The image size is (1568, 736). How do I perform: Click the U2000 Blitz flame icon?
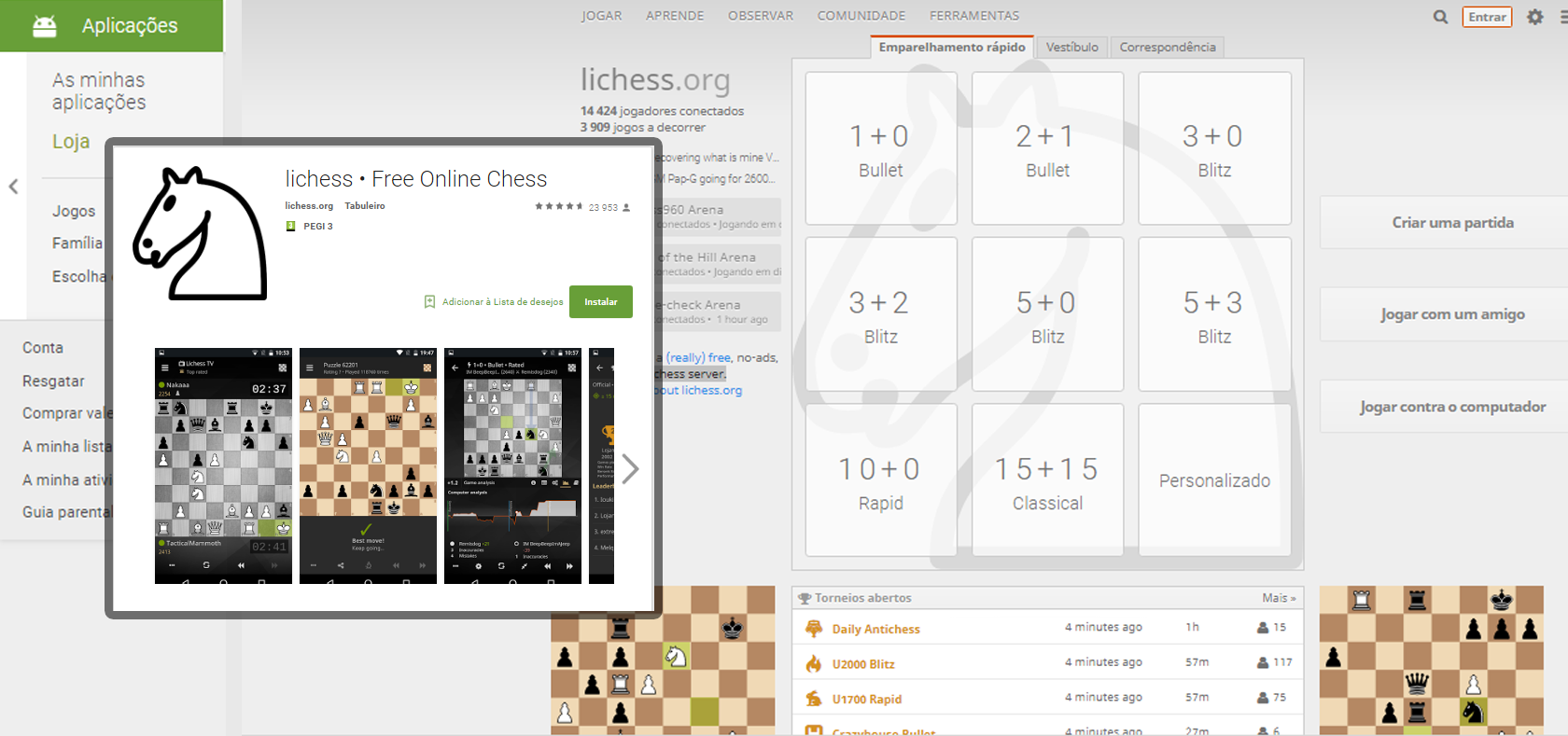pyautogui.click(x=813, y=663)
